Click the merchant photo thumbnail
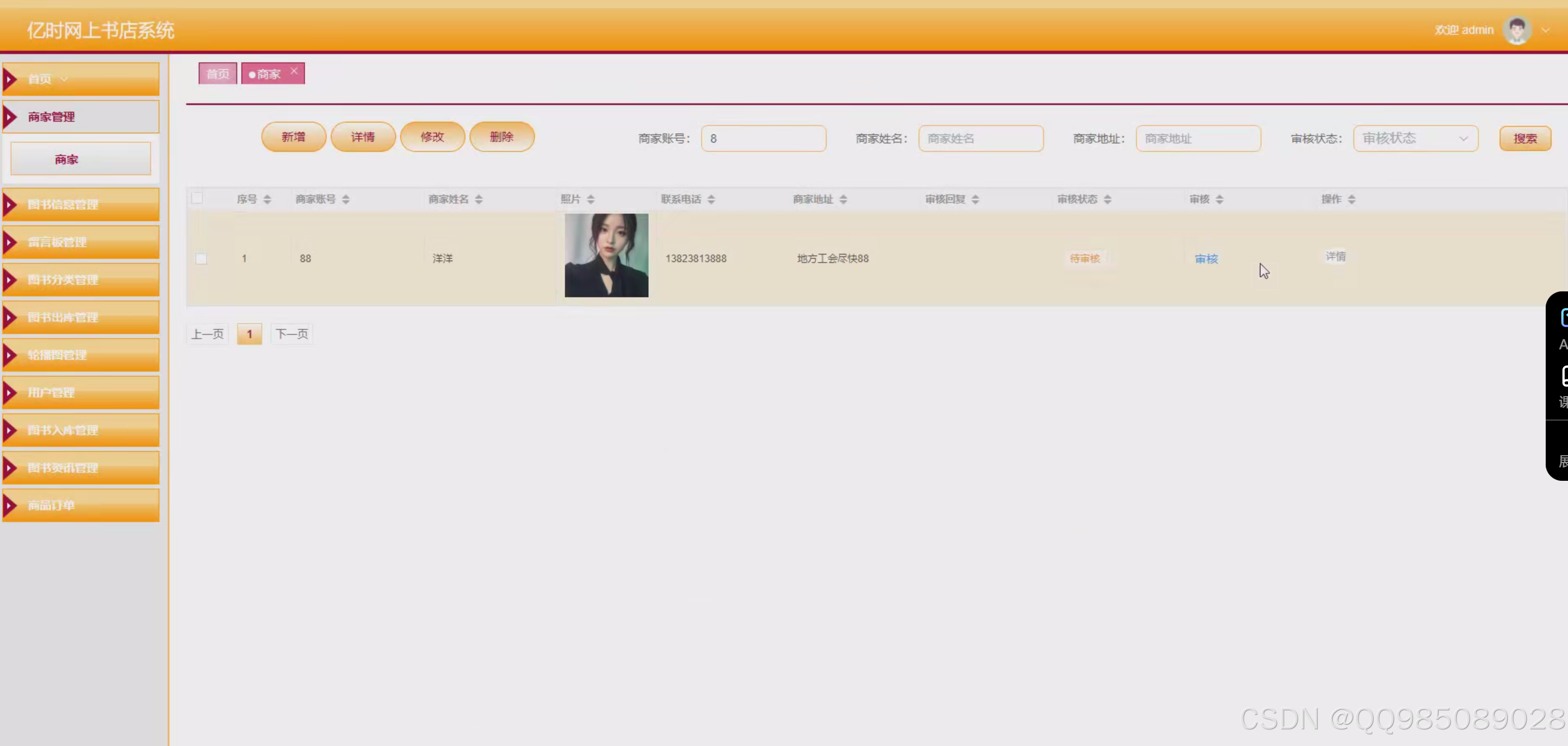The image size is (1568, 746). (606, 255)
